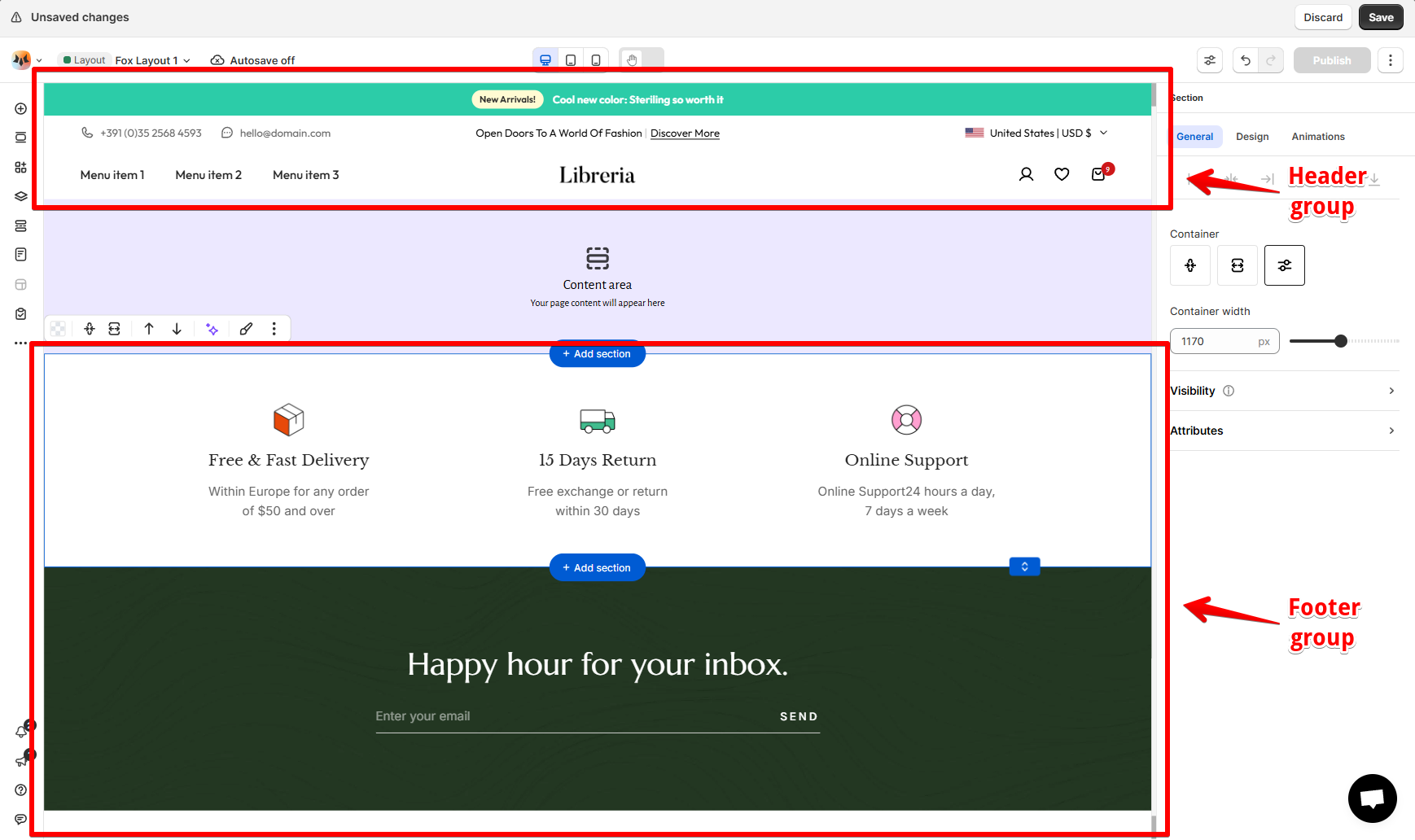Click the account user icon in store header
The height and width of the screenshot is (840, 1415).
pos(1027,174)
